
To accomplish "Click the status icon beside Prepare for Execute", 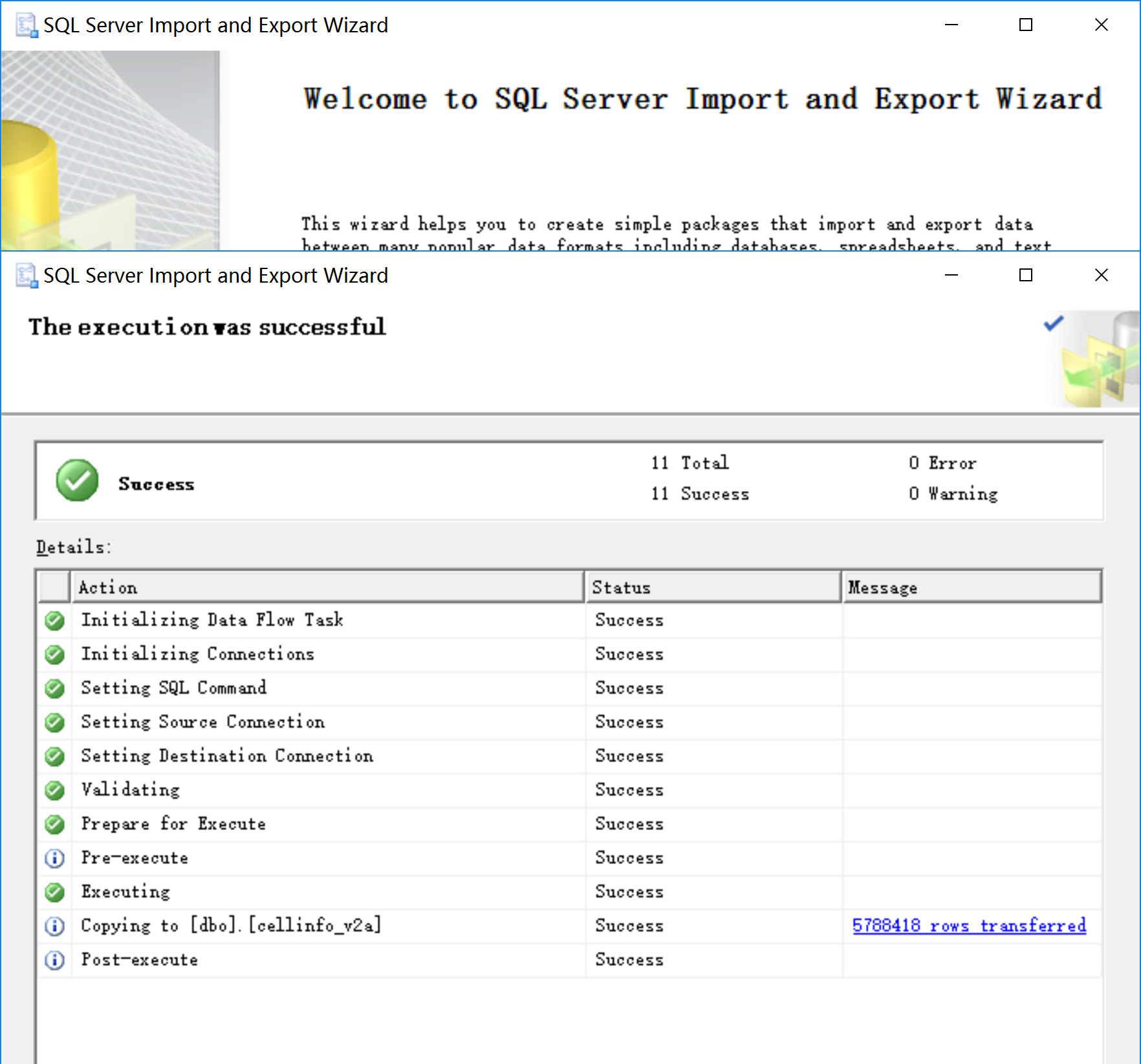I will [55, 824].
